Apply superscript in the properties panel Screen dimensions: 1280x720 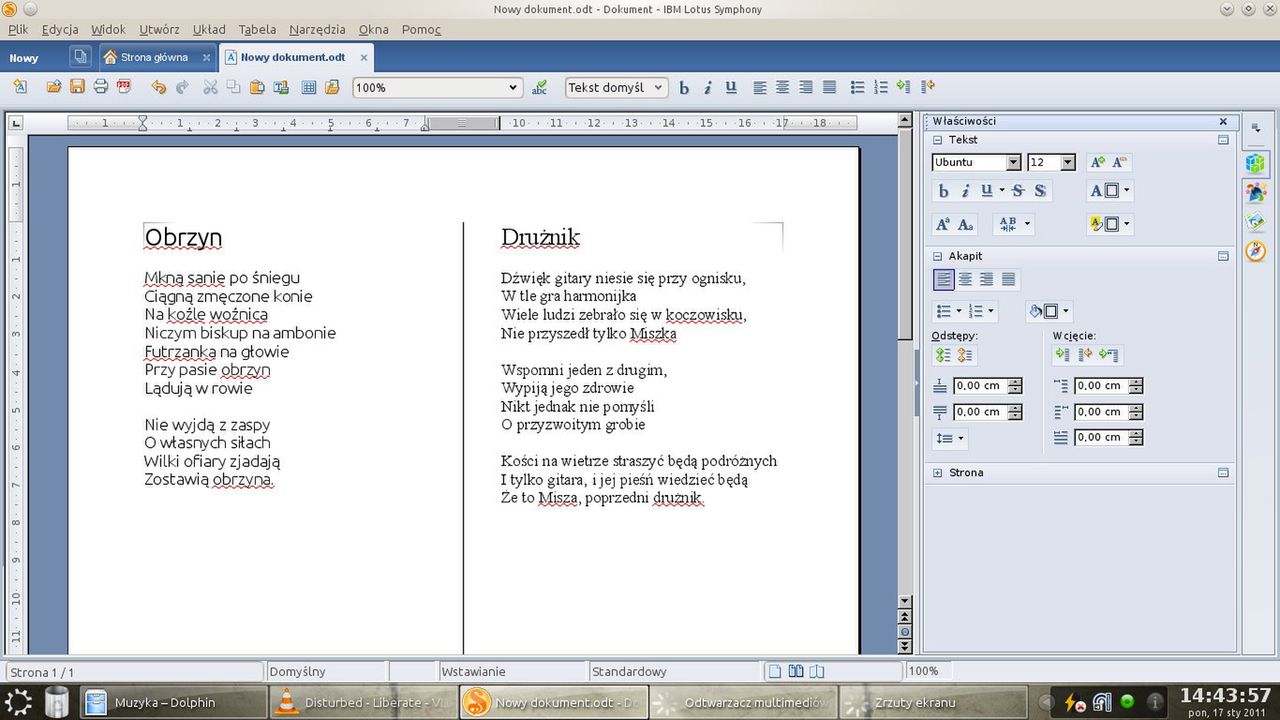point(943,224)
